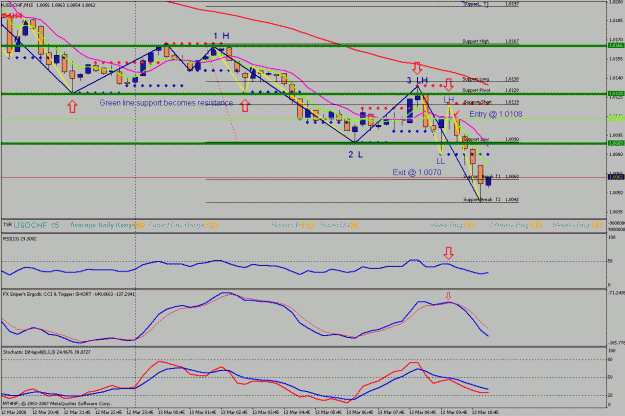Click the 'Support Low 1.0090' level label

490,139
